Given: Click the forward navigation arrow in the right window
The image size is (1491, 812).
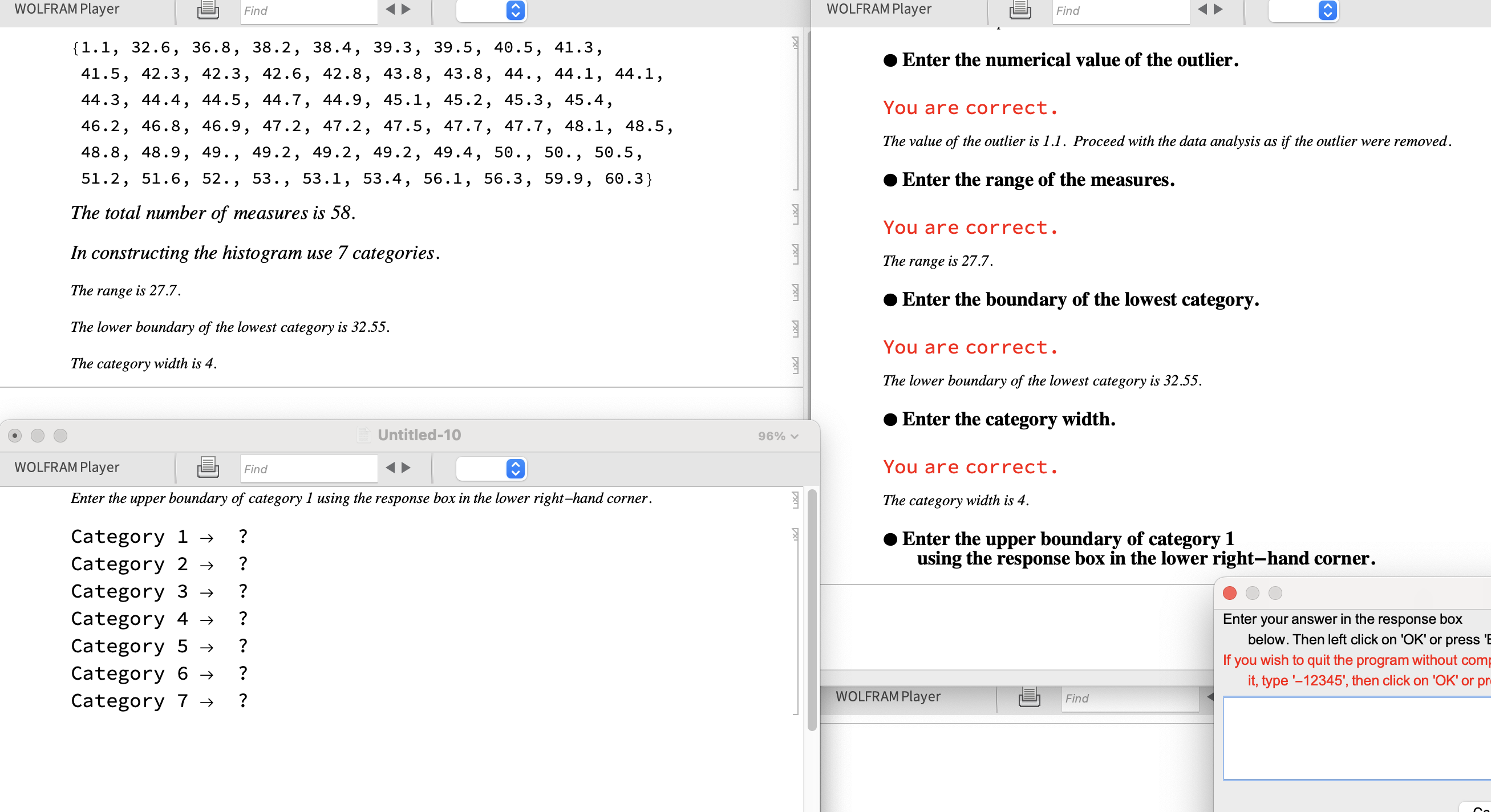Looking at the screenshot, I should coord(1219,10).
